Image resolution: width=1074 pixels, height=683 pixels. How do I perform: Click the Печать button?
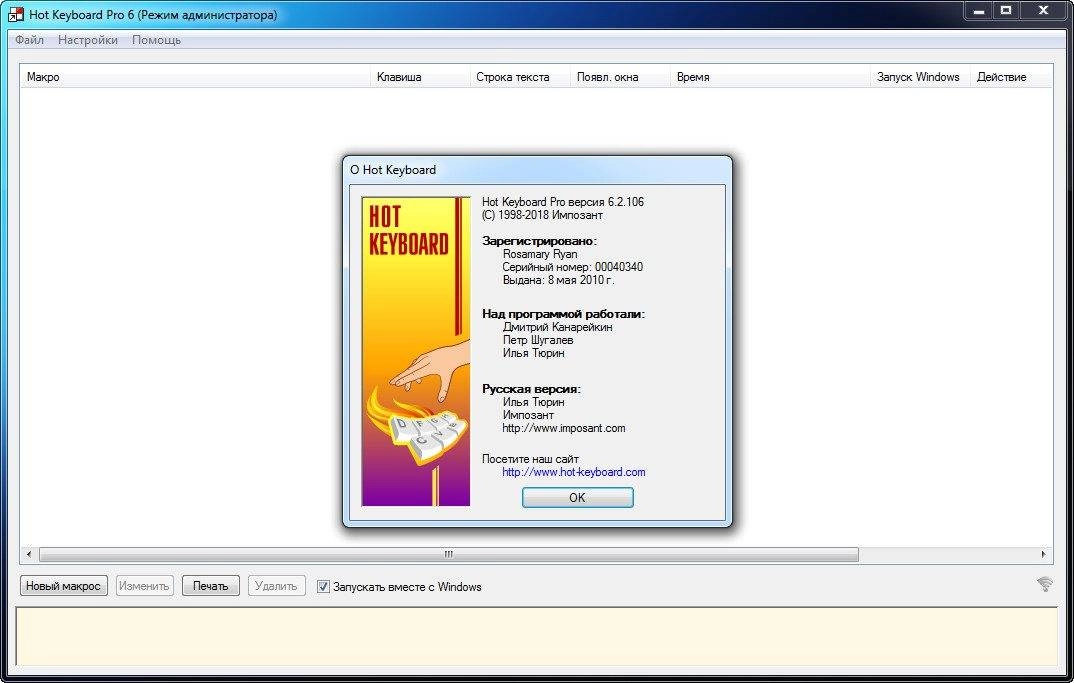[210, 586]
